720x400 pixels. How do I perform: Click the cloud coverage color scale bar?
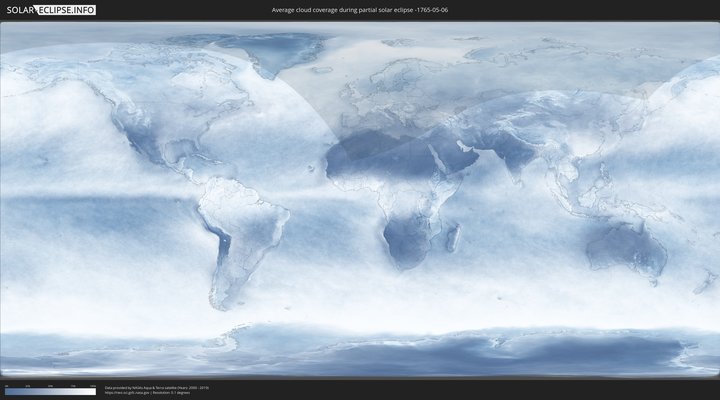click(x=51, y=392)
